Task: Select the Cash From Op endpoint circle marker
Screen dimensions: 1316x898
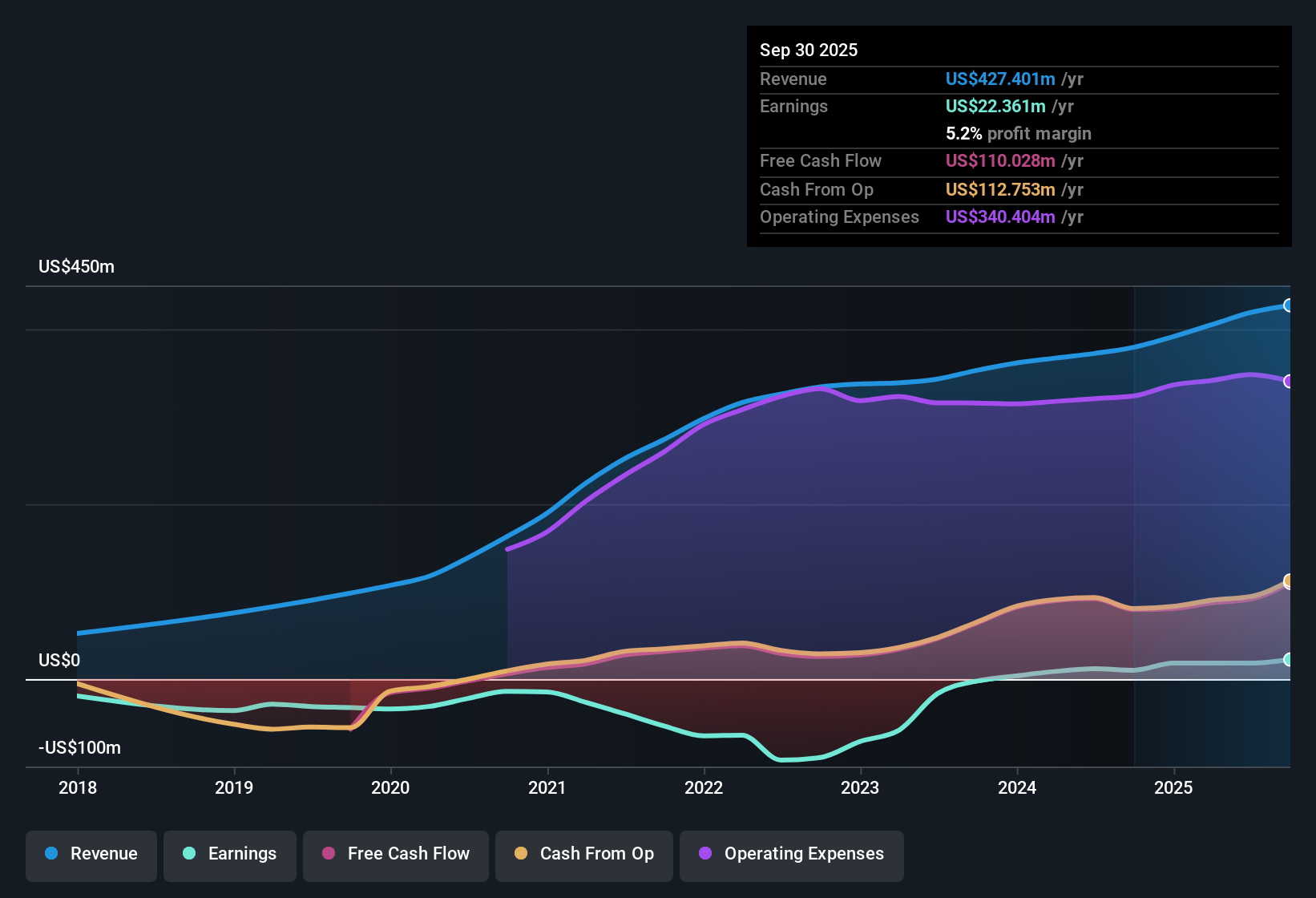Action: (x=1289, y=580)
